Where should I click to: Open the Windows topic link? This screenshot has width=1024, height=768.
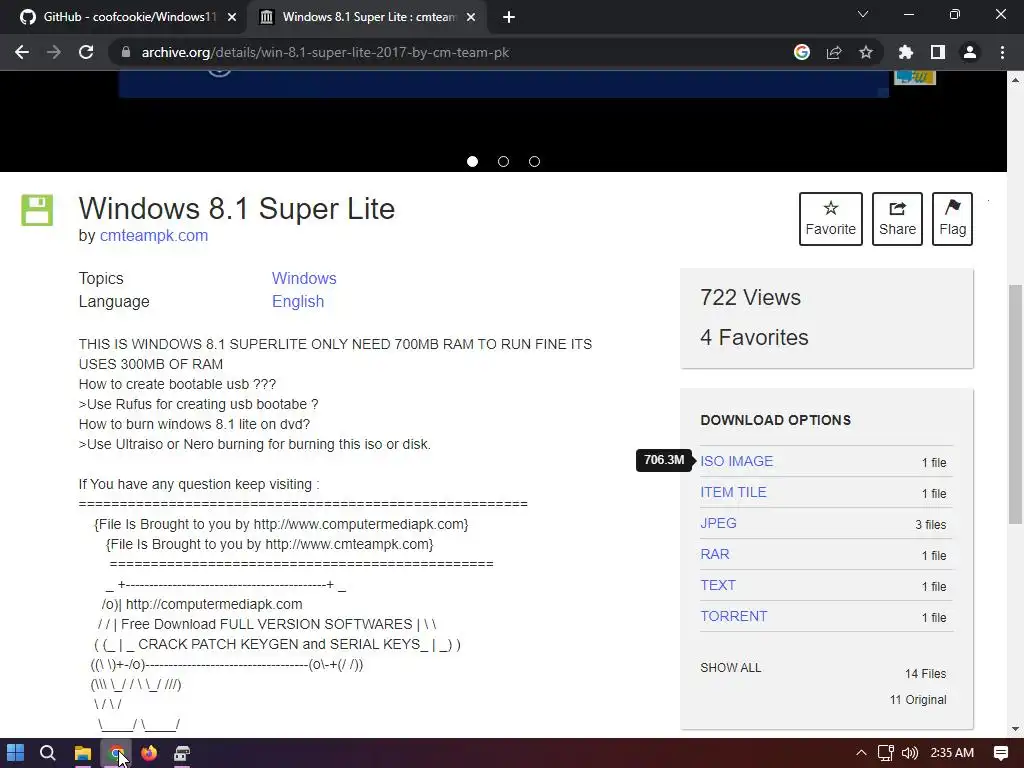[x=304, y=278]
